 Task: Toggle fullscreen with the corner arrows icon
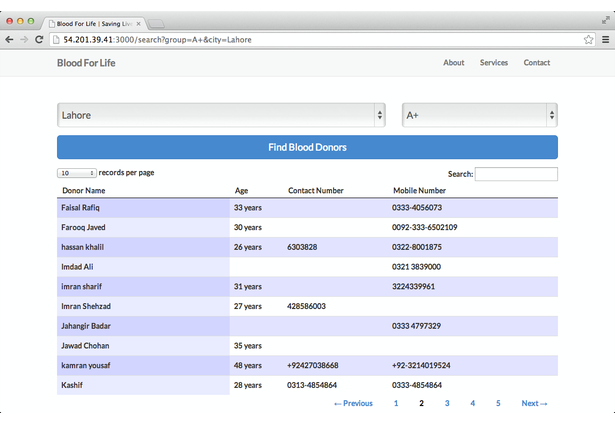(x=606, y=20)
